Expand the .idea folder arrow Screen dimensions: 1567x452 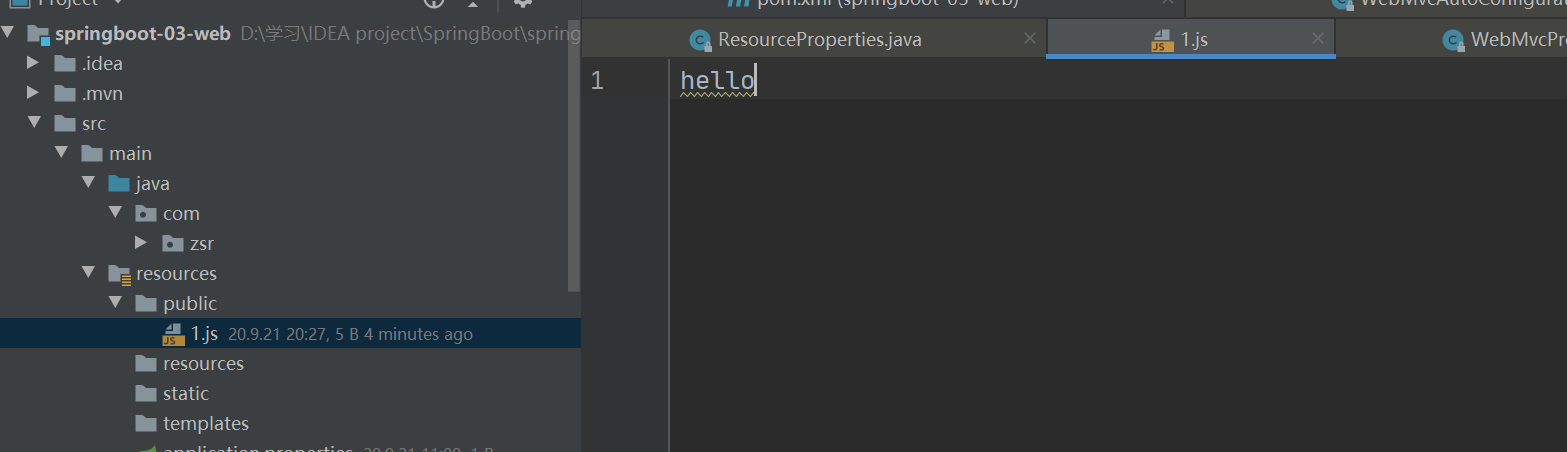coord(34,63)
